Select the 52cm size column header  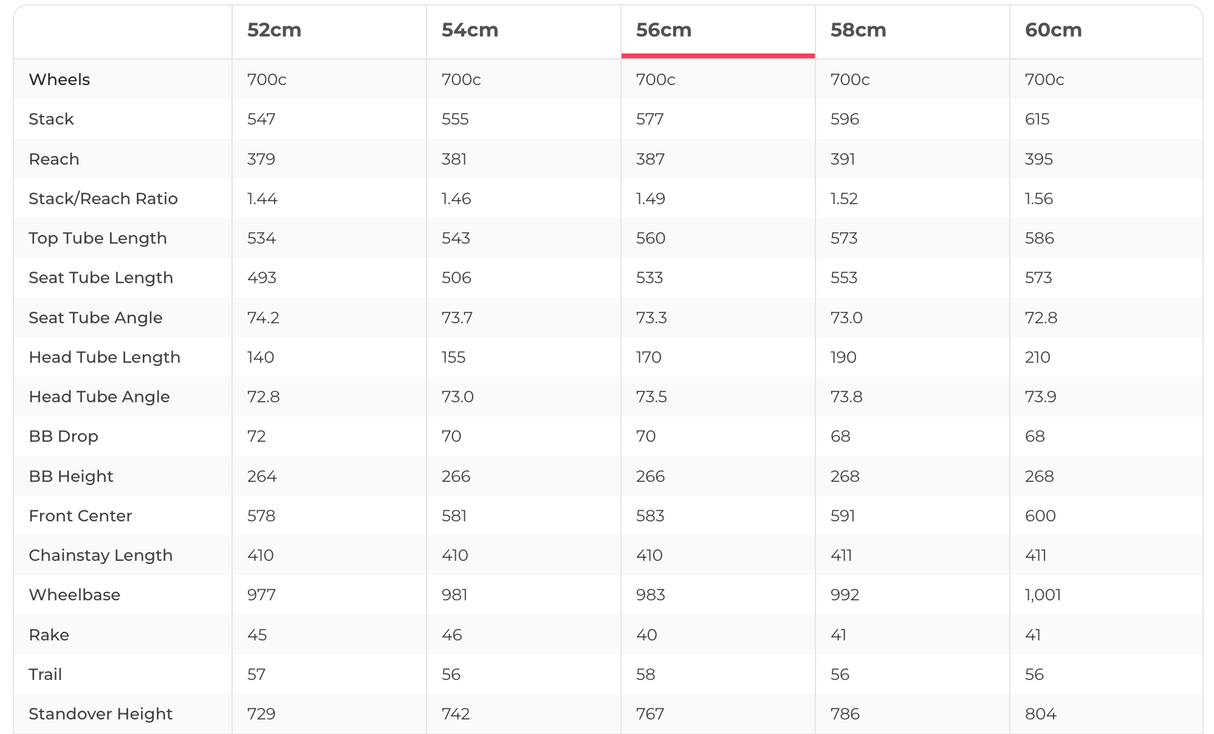(x=274, y=30)
